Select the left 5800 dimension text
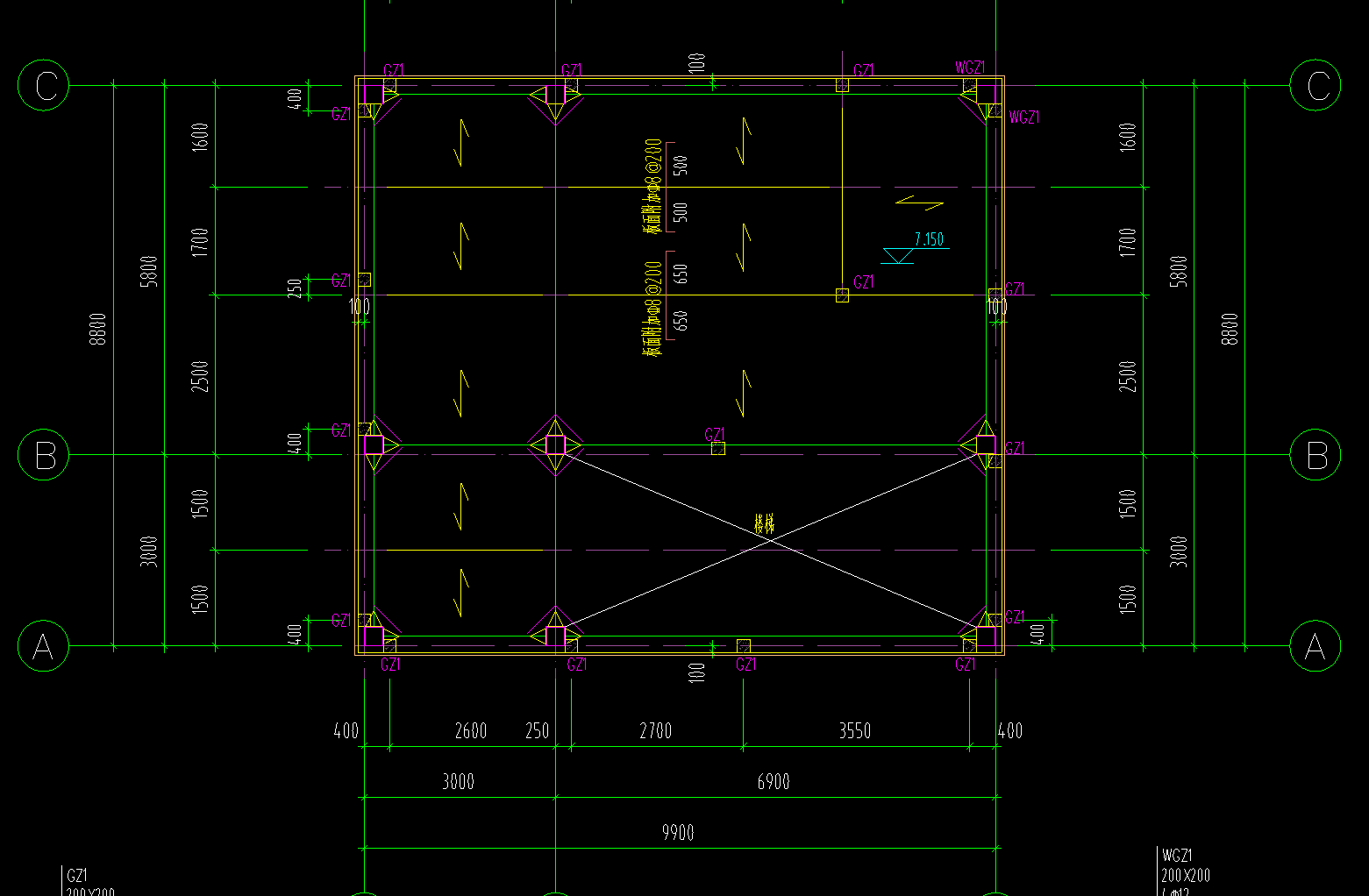The width and height of the screenshot is (1369, 896). pos(149,271)
